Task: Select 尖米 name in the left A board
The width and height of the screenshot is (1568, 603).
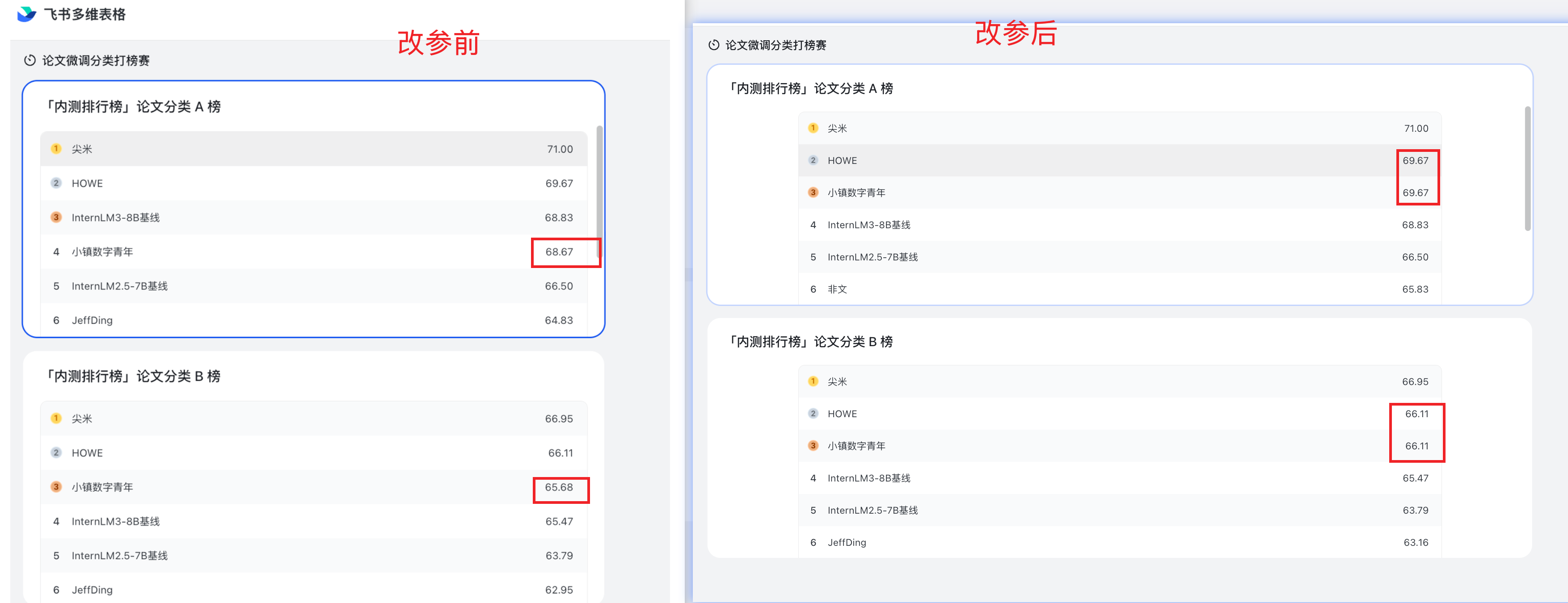Action: click(x=81, y=149)
